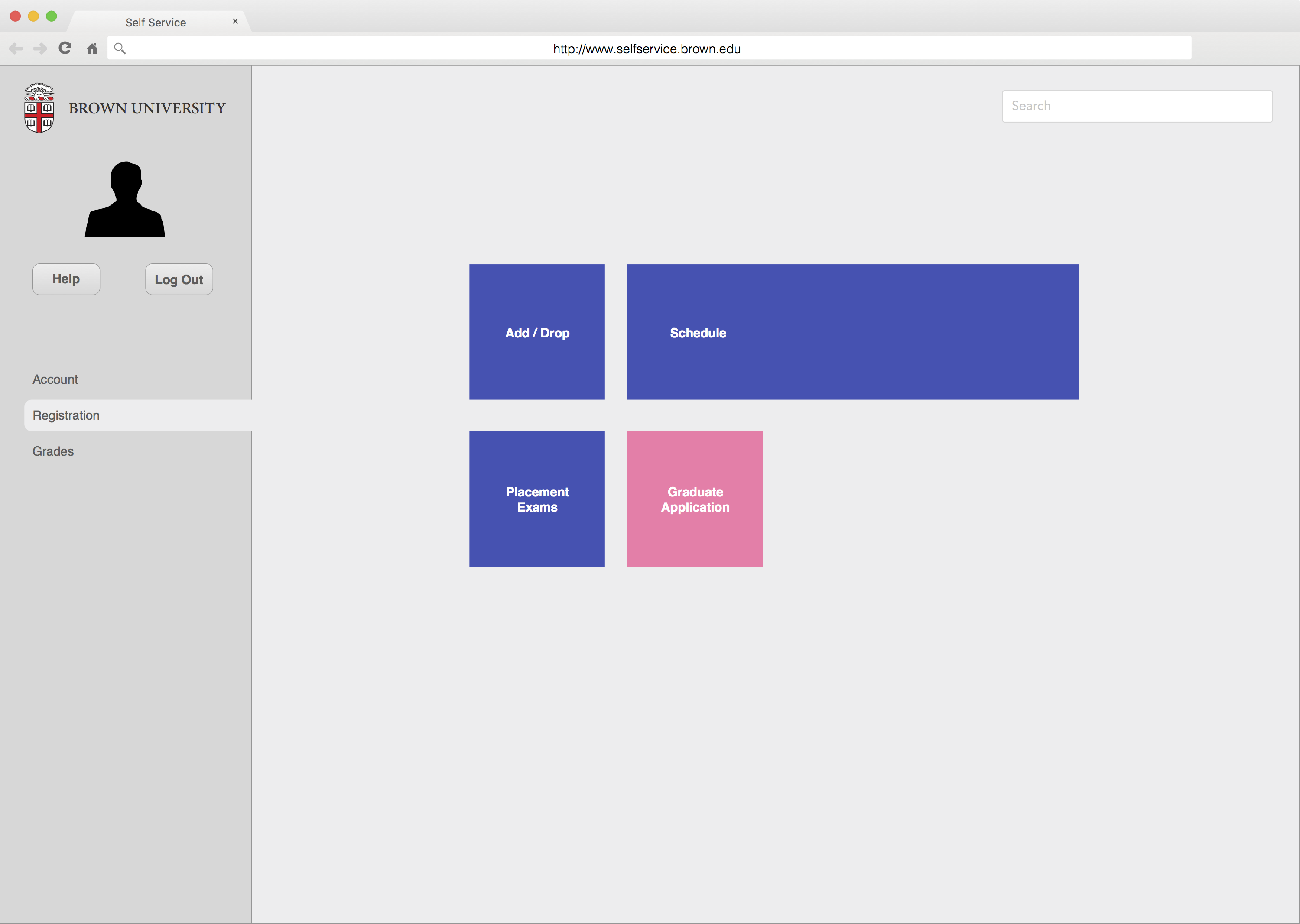Go to the browser home icon
The height and width of the screenshot is (924, 1300).
tap(91, 49)
